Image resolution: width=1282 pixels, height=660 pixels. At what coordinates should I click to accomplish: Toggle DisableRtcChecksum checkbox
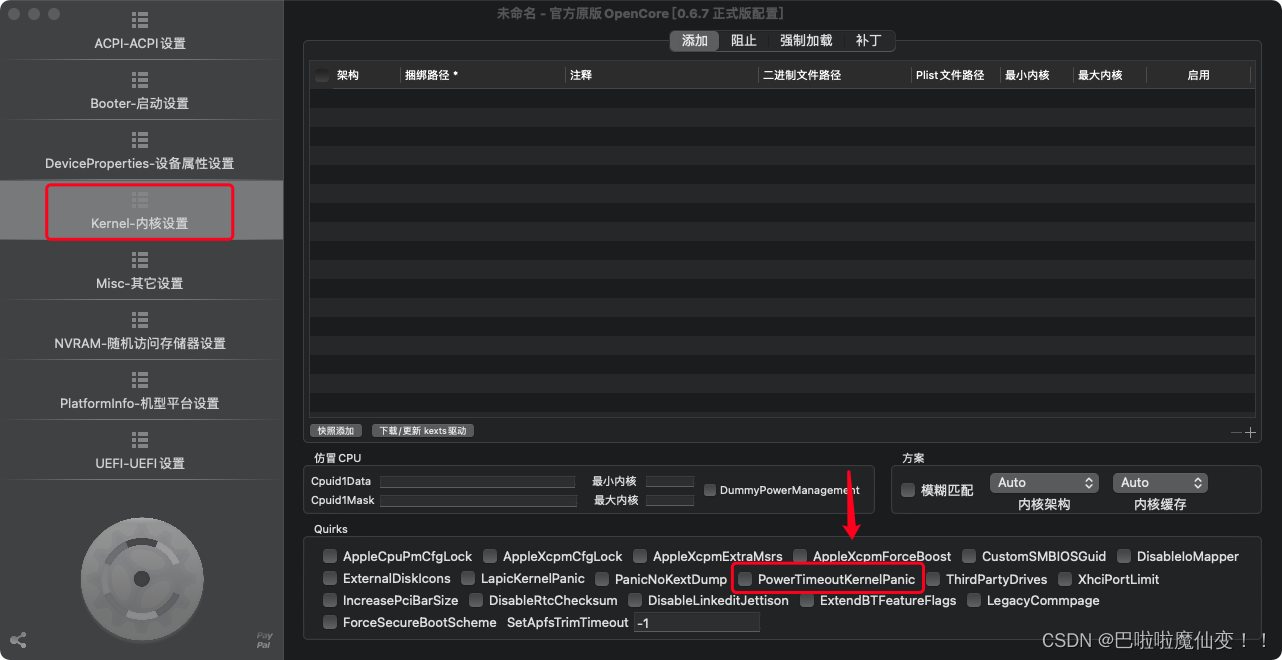pos(476,600)
